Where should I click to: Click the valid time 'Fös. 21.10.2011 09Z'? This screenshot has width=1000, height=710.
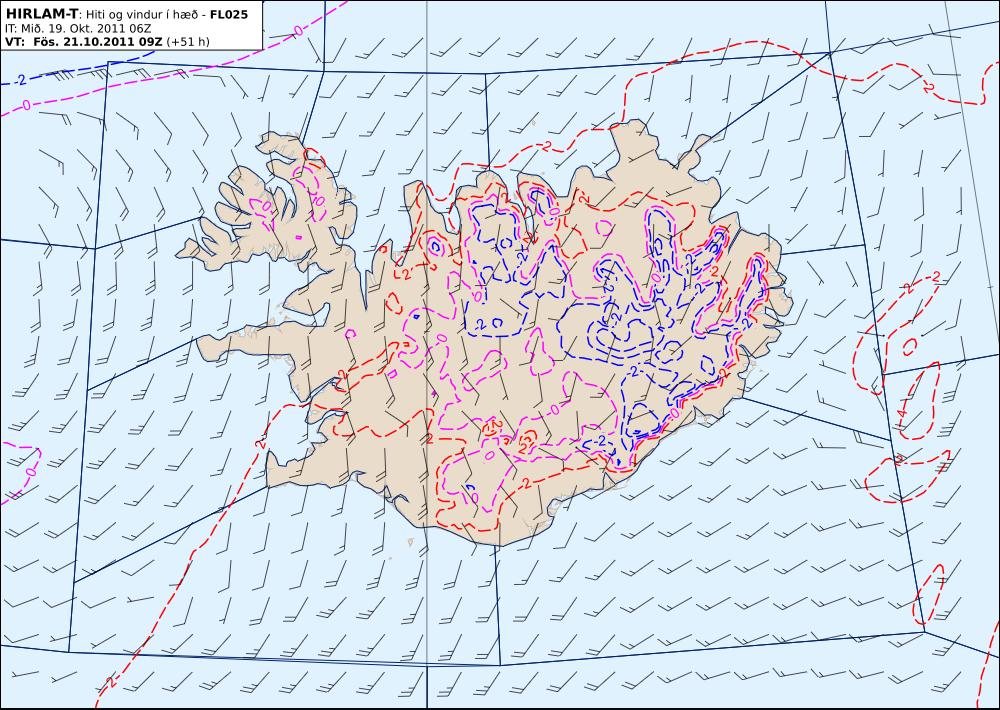click(x=98, y=42)
